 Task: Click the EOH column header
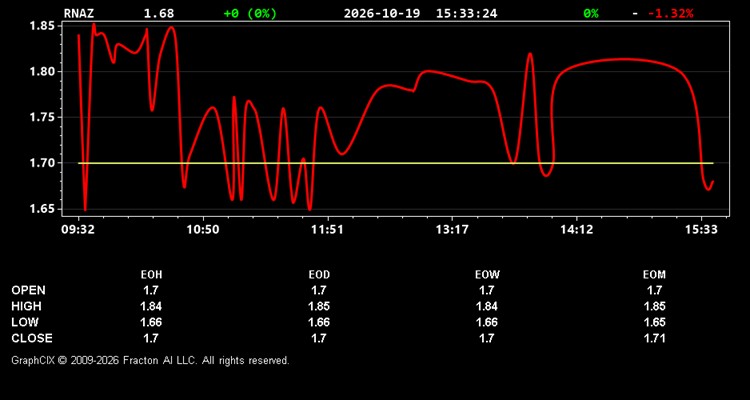pos(151,275)
